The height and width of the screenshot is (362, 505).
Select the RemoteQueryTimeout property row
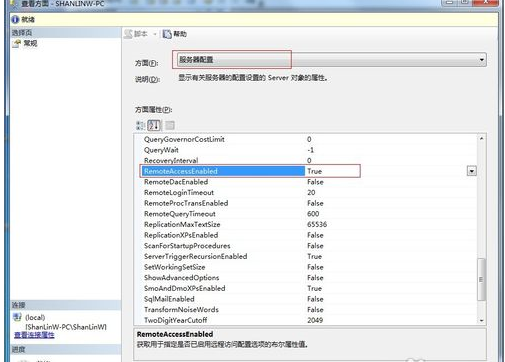coord(306,214)
